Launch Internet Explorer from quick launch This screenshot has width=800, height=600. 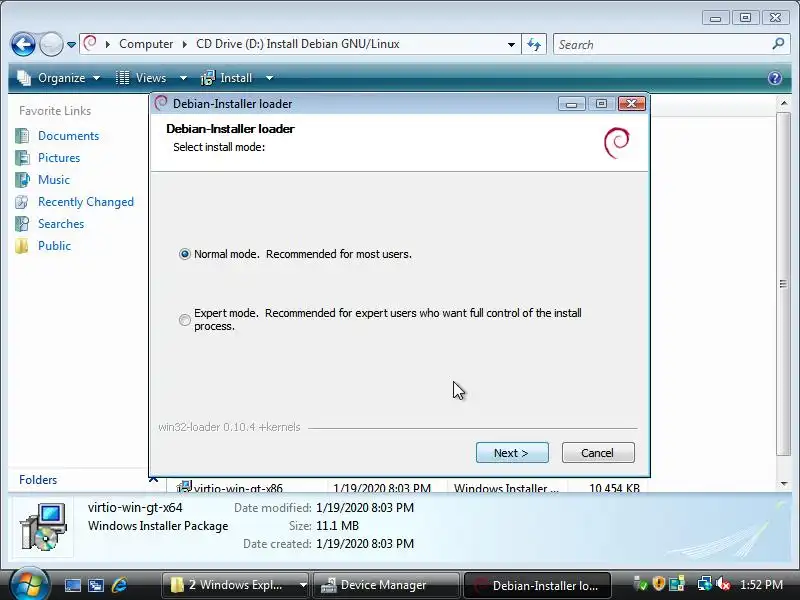[x=119, y=585]
